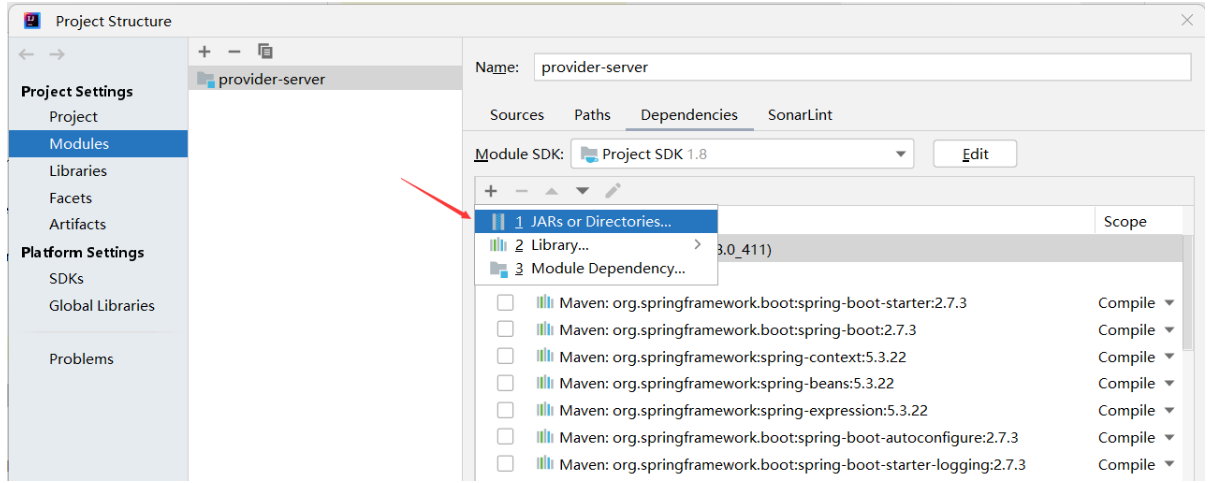Click the Module Dependency folder icon
The height and width of the screenshot is (483, 1210).
pos(498,268)
